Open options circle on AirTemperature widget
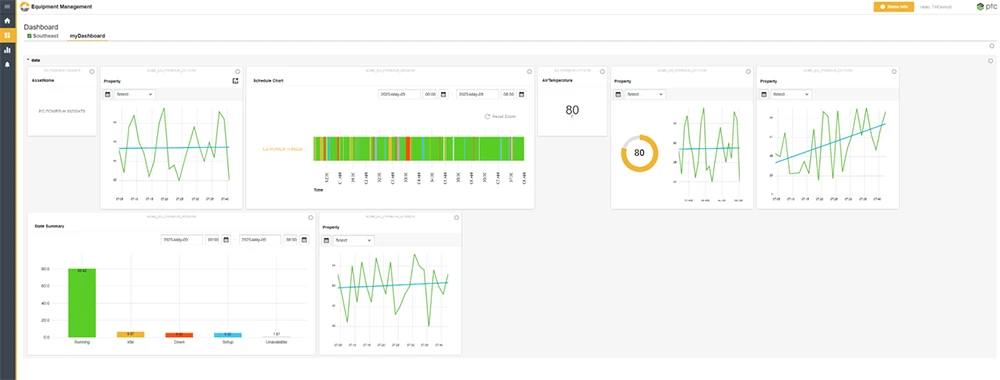1000x380 pixels. pos(602,71)
